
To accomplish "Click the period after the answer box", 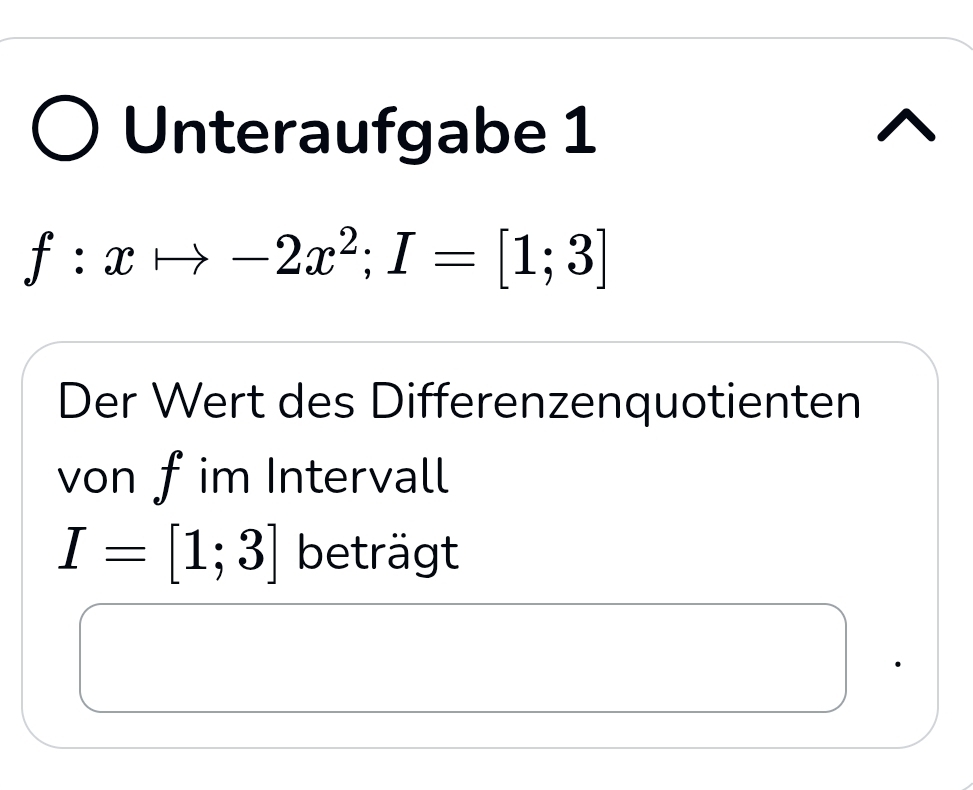I will (x=897, y=662).
